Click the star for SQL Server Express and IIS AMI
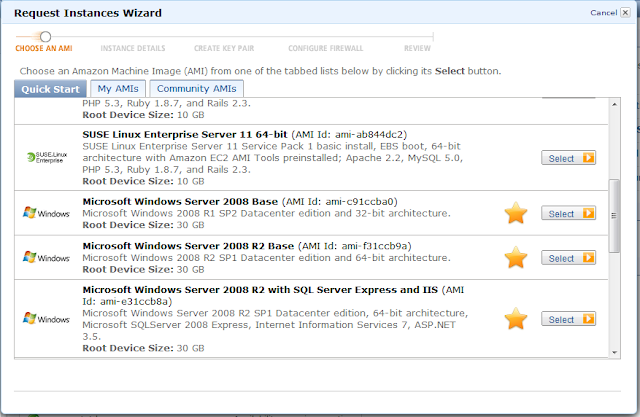The image size is (640, 417). point(516,318)
